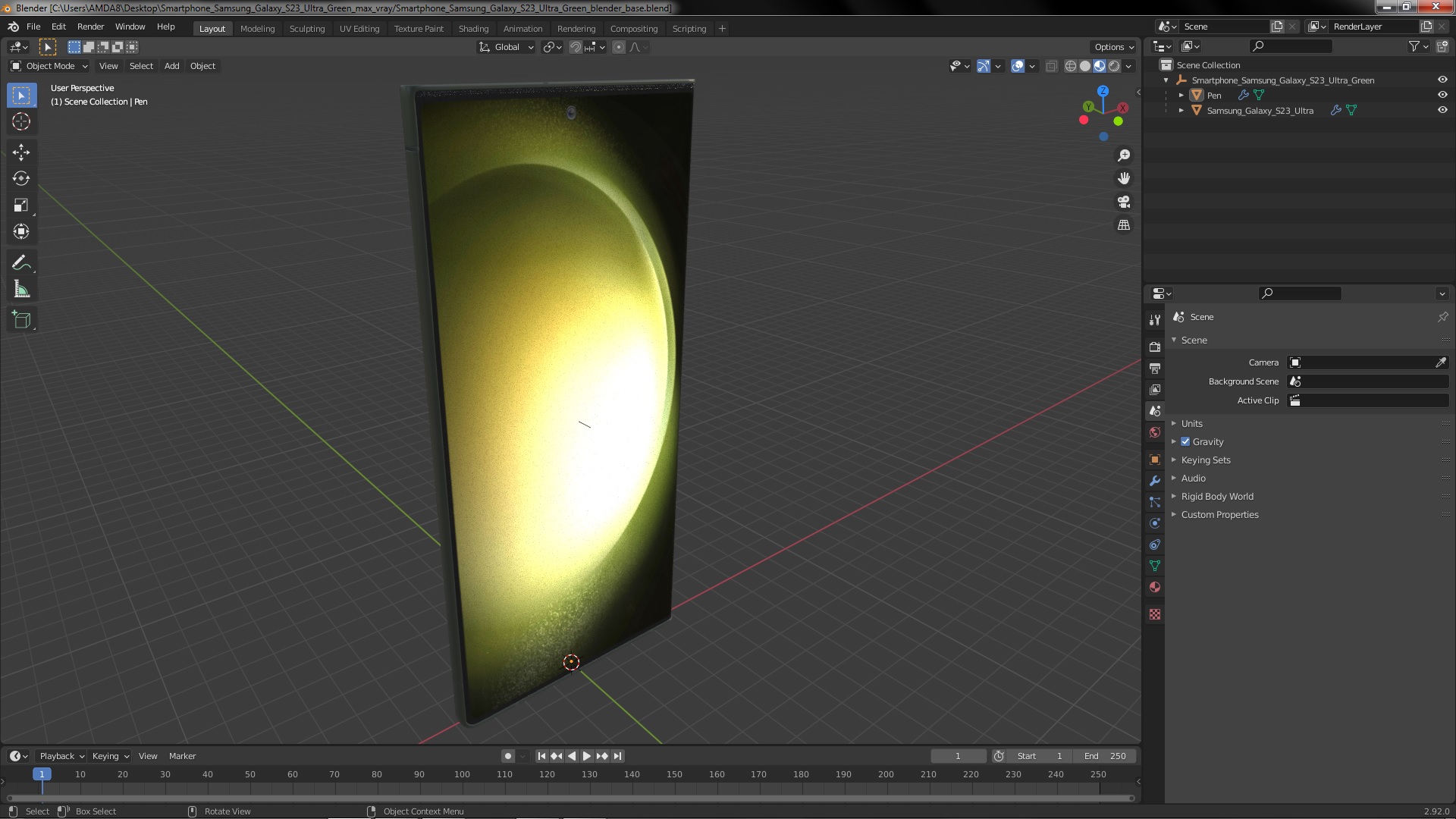
Task: Select the Annotate tool
Action: pyautogui.click(x=21, y=263)
